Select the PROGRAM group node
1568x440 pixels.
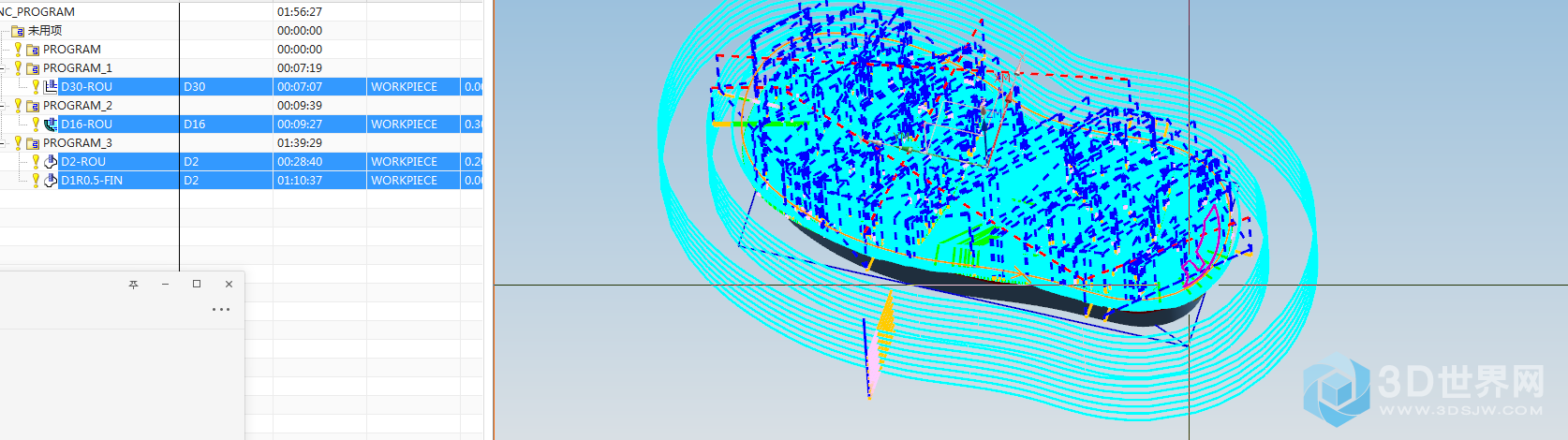tap(72, 49)
